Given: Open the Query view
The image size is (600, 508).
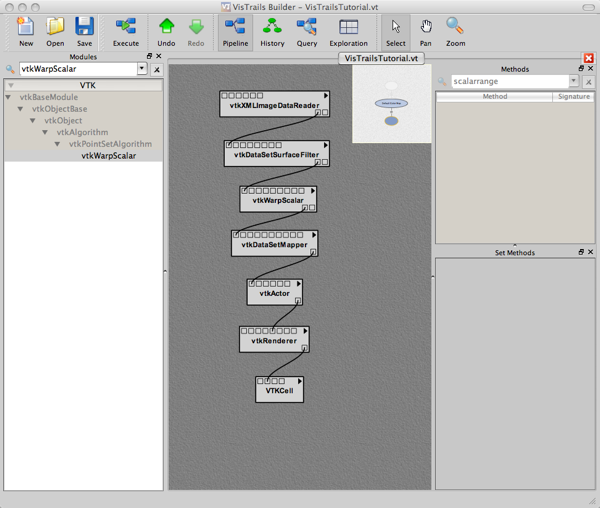Looking at the screenshot, I should coord(307,32).
